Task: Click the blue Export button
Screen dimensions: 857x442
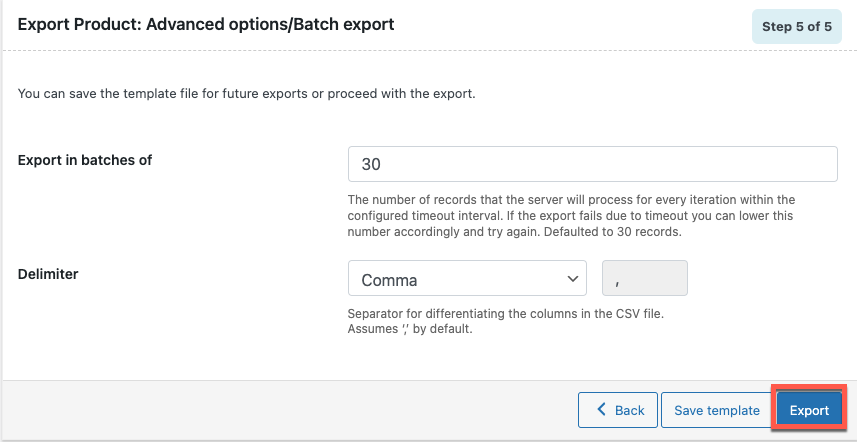Action: point(809,410)
